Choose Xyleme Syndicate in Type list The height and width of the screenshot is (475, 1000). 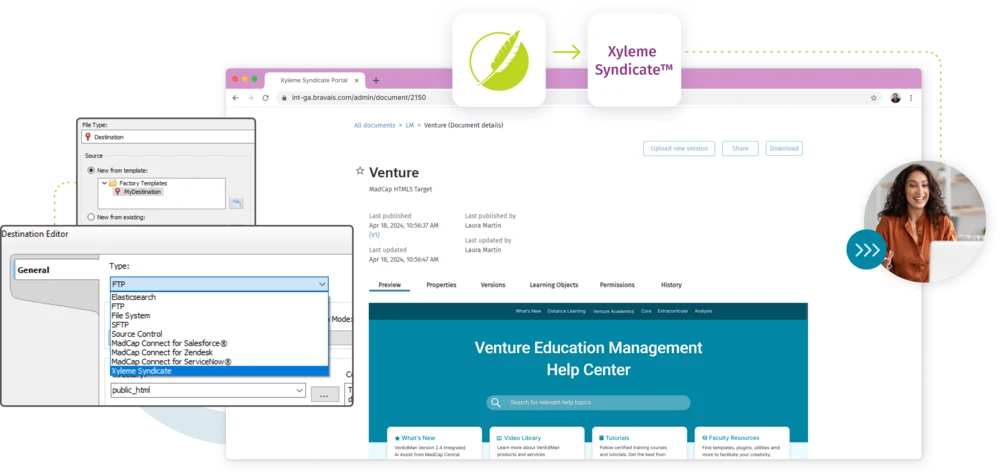tap(219, 370)
